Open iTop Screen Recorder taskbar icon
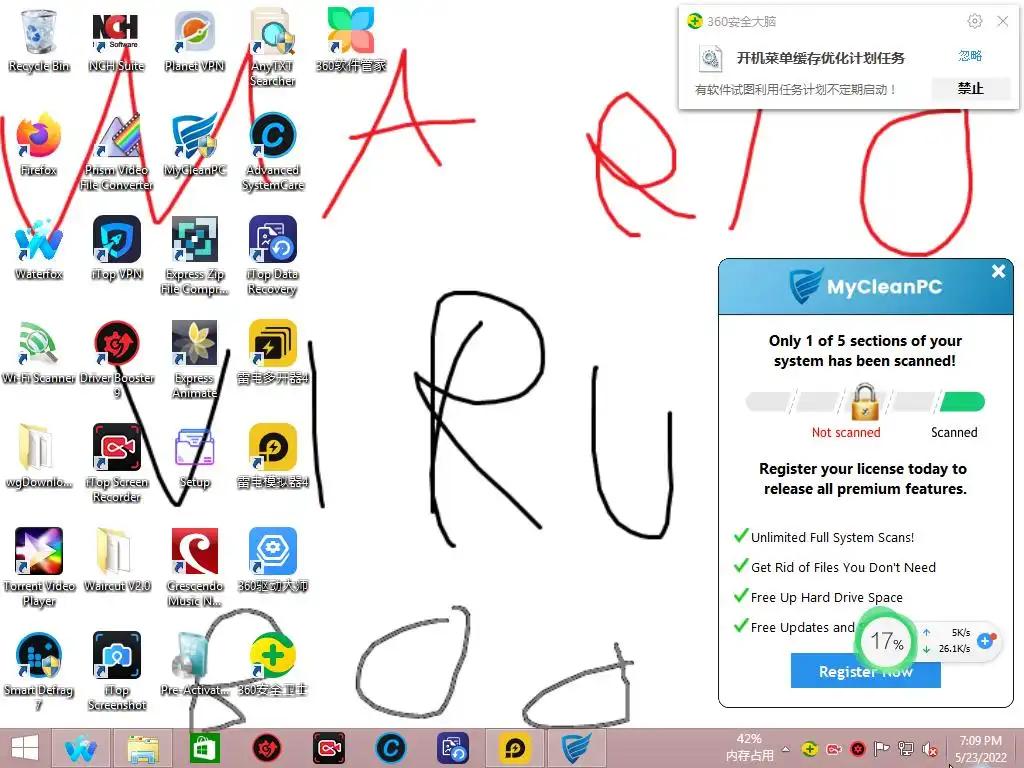Image resolution: width=1024 pixels, height=768 pixels. tap(328, 748)
